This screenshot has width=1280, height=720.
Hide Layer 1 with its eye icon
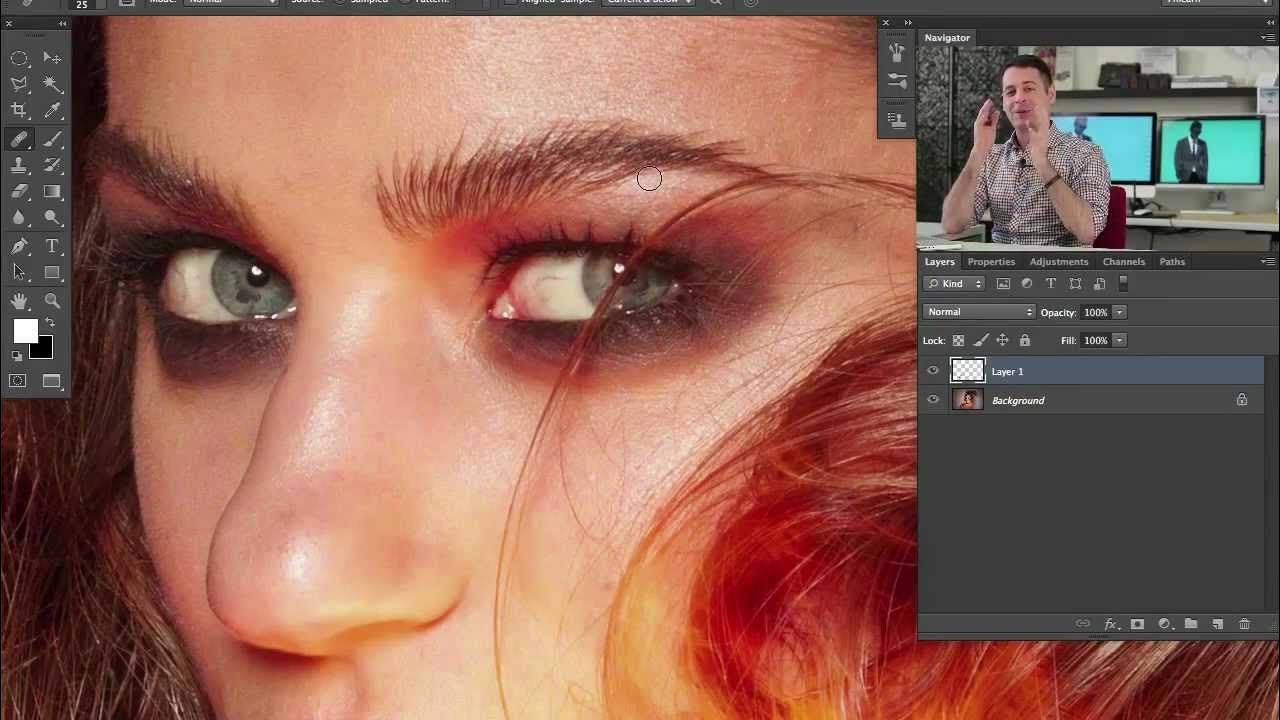[x=933, y=371]
